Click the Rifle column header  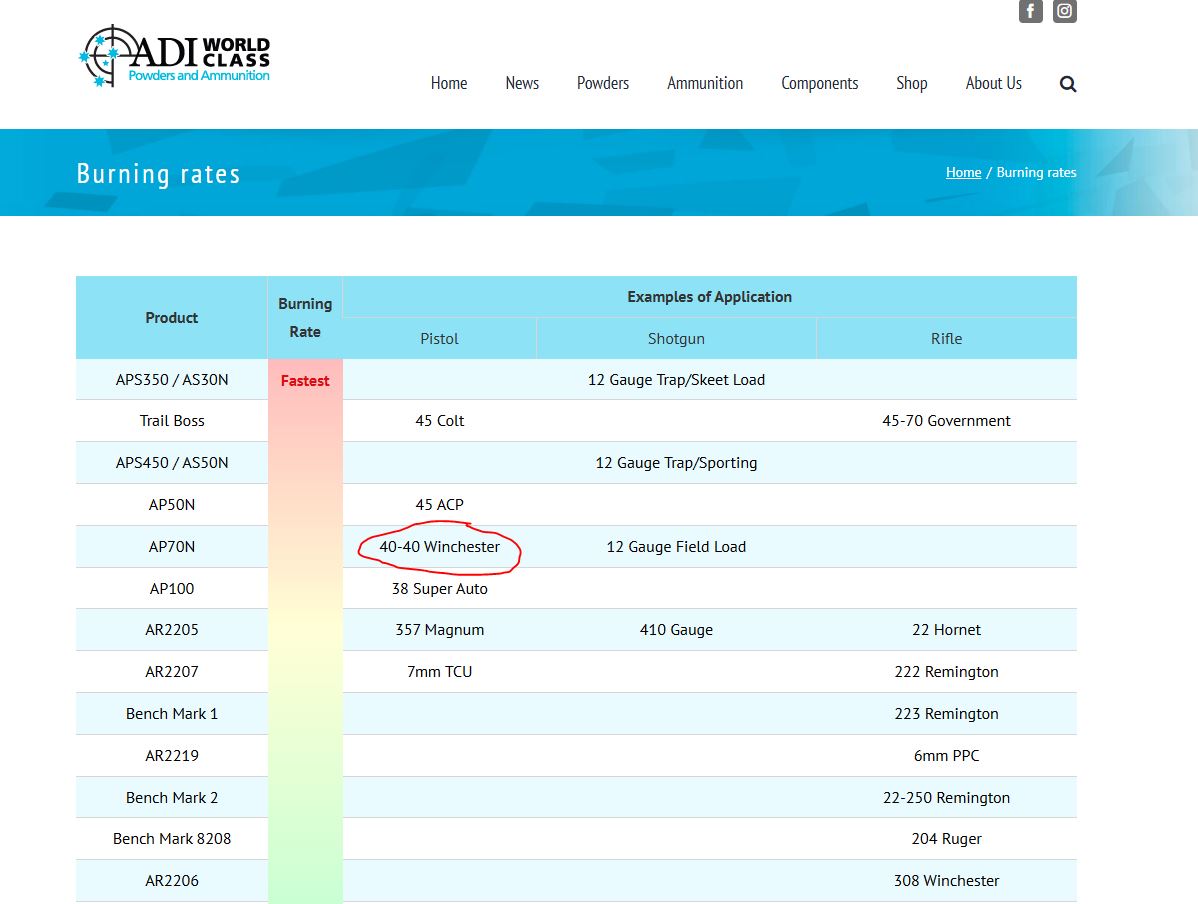pyautogui.click(x=946, y=339)
